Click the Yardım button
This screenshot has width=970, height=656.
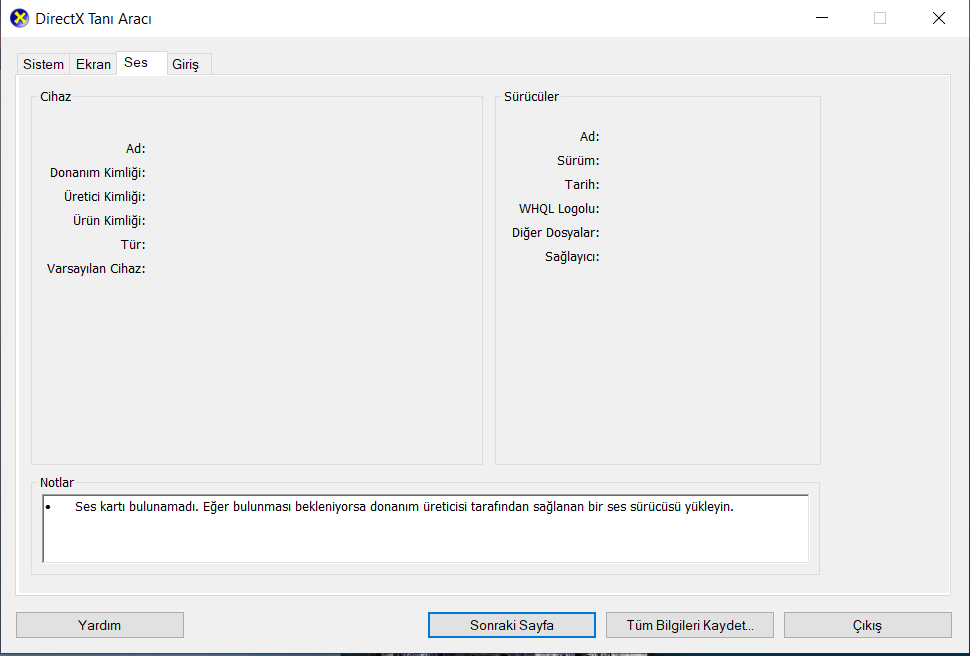pos(100,625)
